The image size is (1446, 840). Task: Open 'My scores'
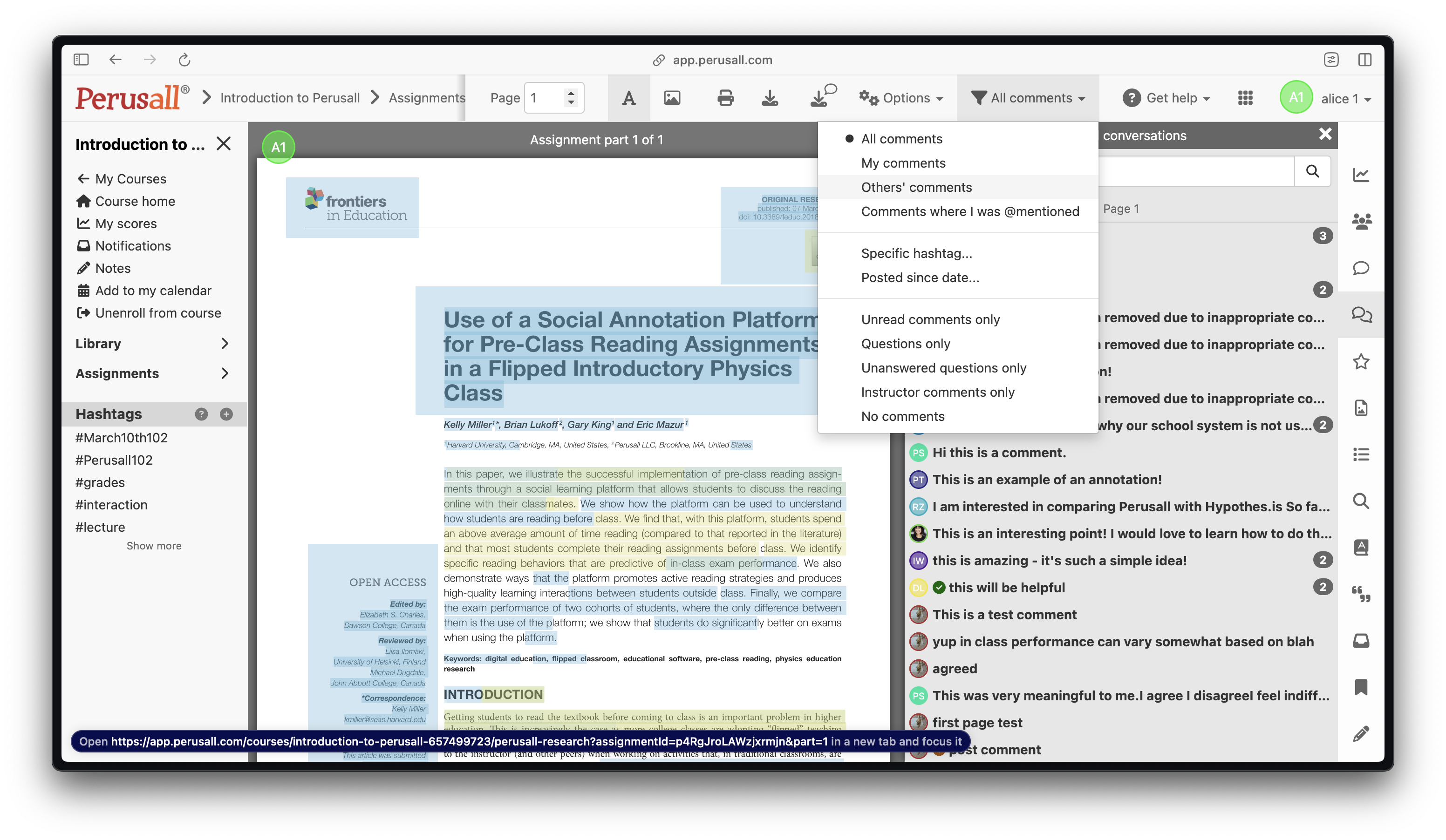[116, 224]
